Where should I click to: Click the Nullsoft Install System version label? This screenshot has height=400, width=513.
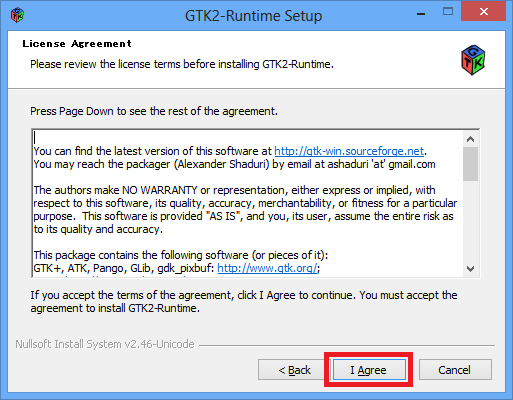pos(105,344)
